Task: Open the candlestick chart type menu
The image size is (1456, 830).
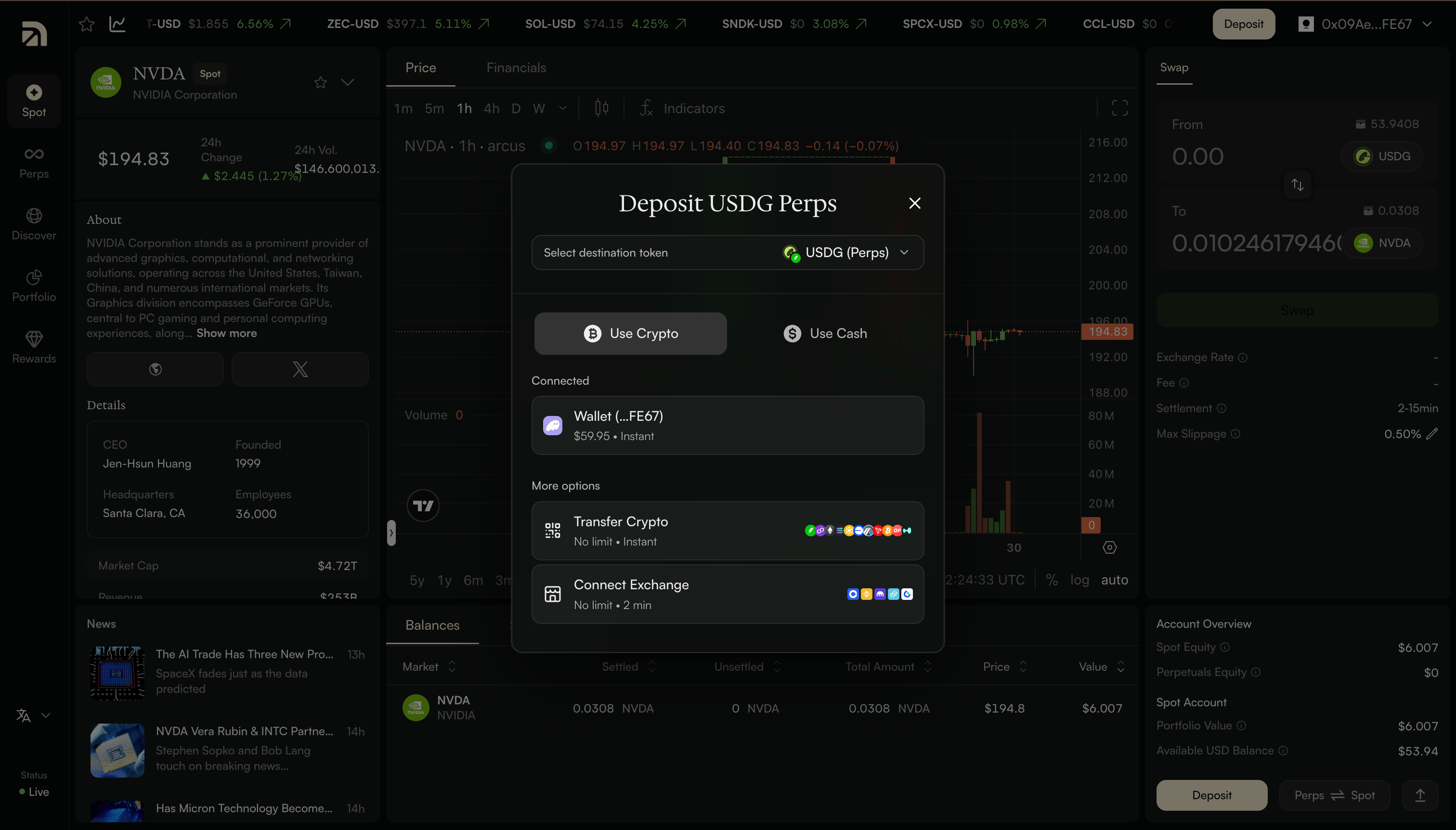Action: (601, 108)
